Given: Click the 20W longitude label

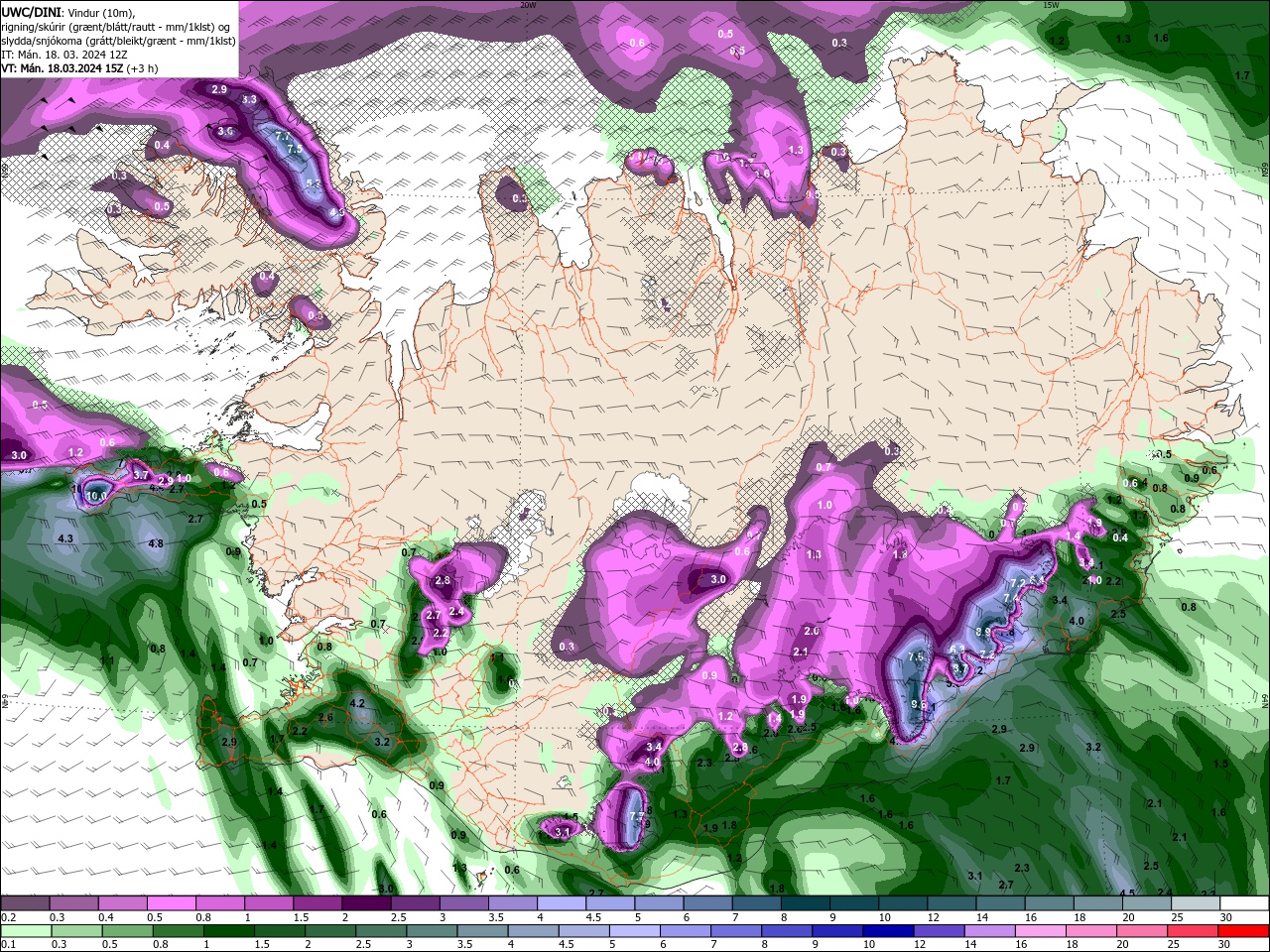Looking at the screenshot, I should click(528, 5).
